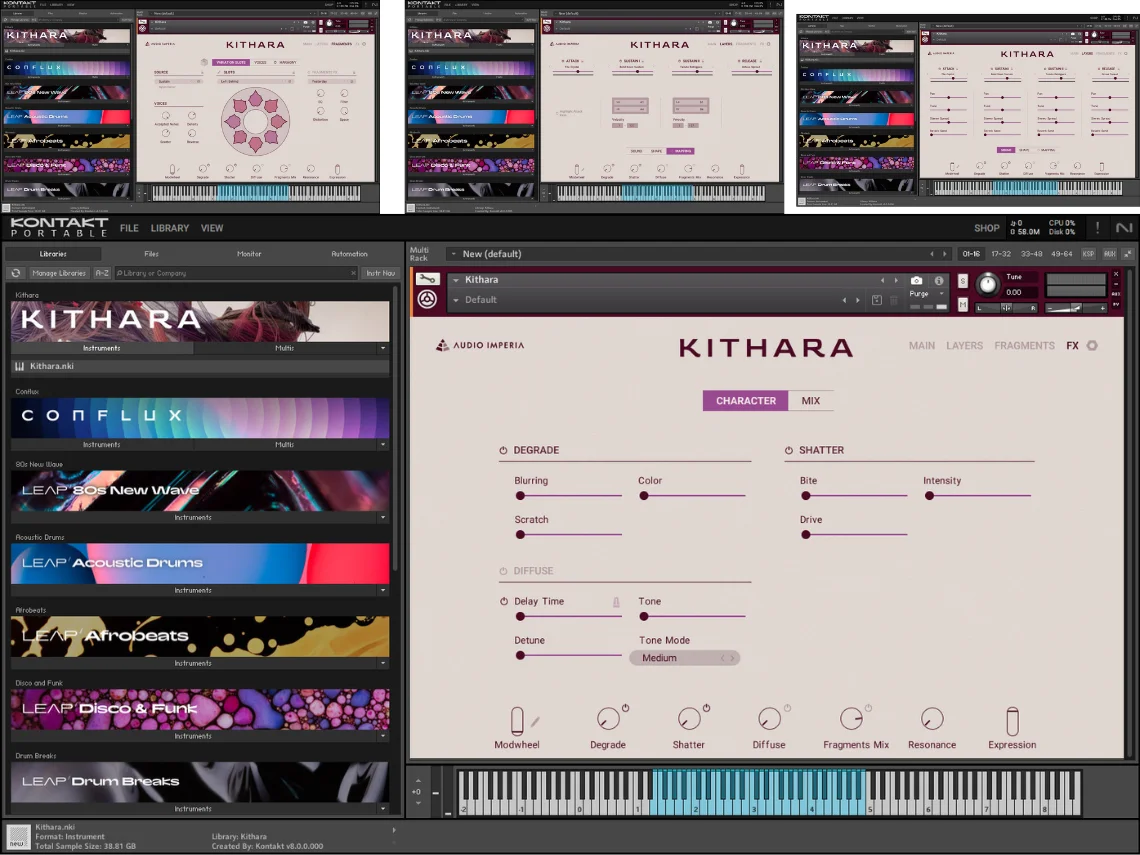
Task: Select the MIX button
Action: point(810,401)
